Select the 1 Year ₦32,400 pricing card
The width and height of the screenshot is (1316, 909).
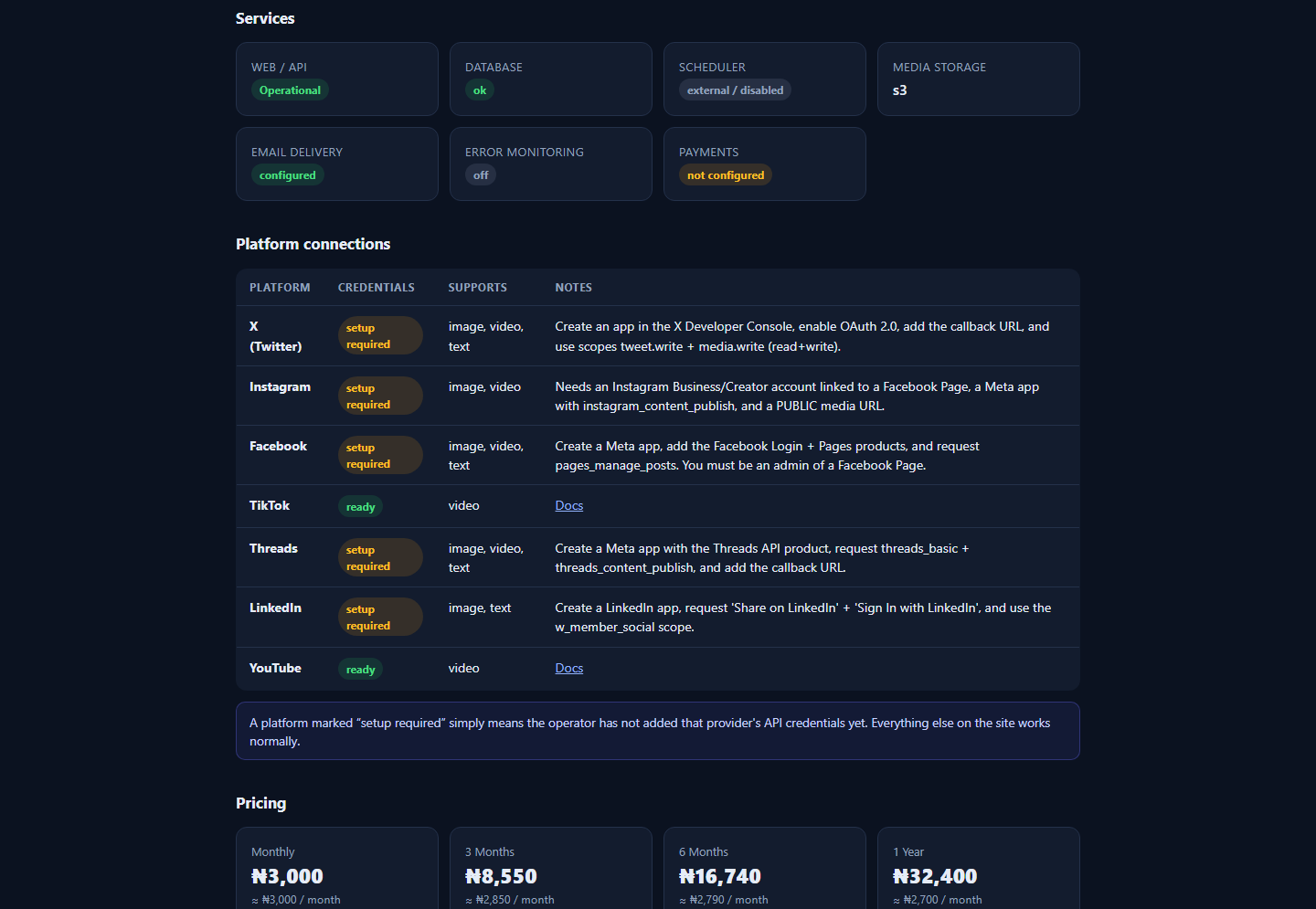click(979, 868)
